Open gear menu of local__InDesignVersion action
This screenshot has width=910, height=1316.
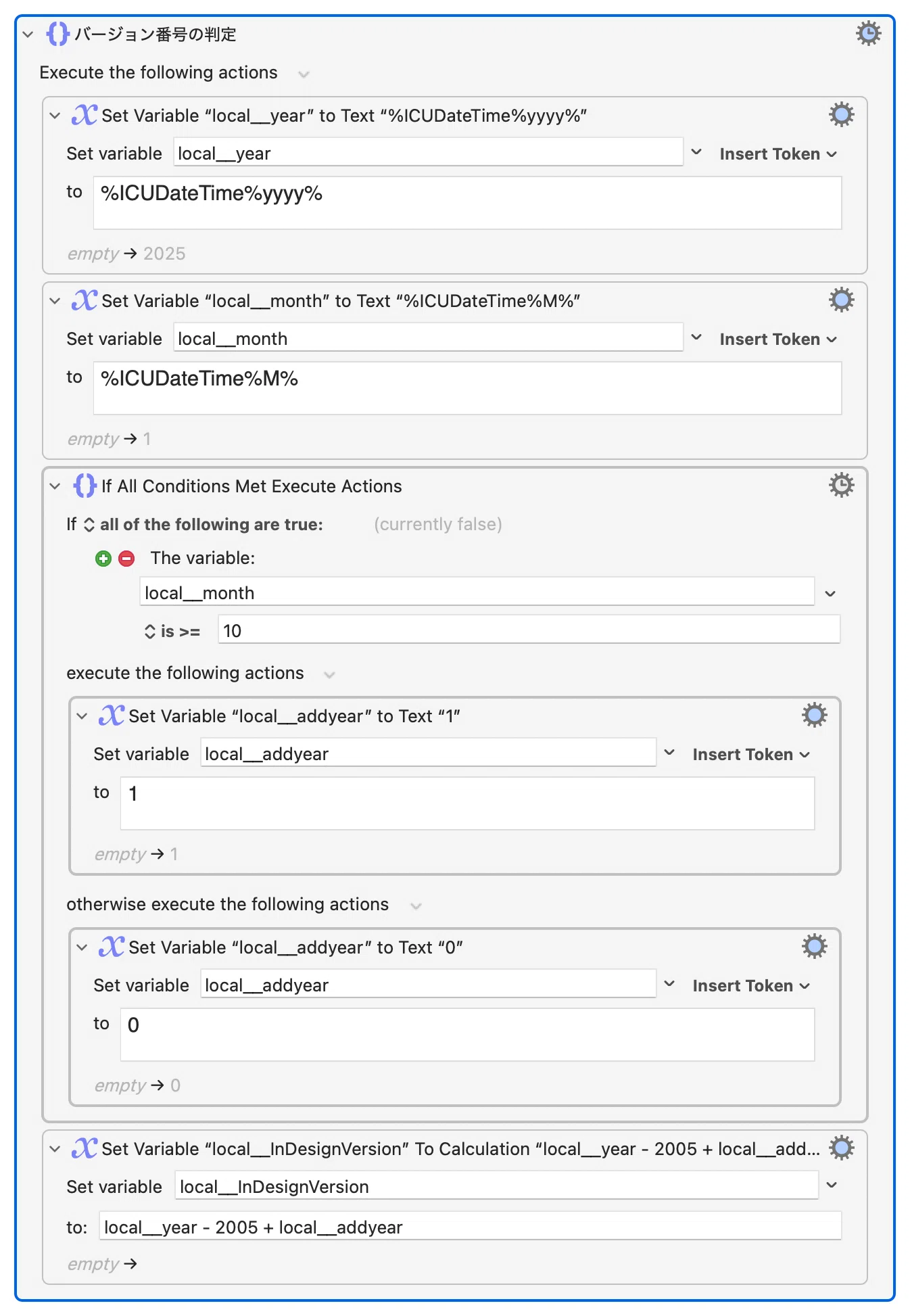[x=841, y=1148]
